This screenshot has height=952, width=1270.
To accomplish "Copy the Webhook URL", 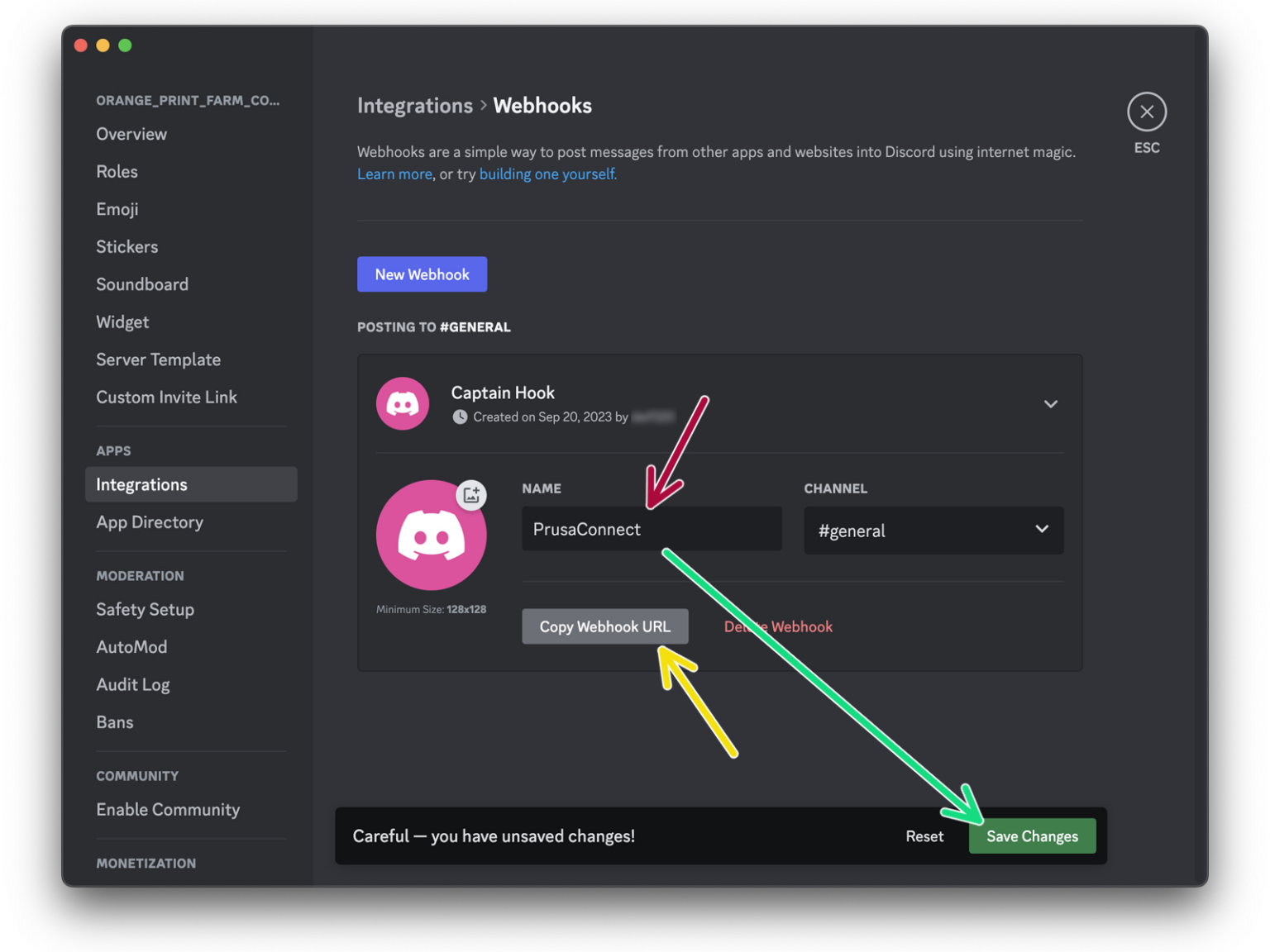I will coord(604,626).
